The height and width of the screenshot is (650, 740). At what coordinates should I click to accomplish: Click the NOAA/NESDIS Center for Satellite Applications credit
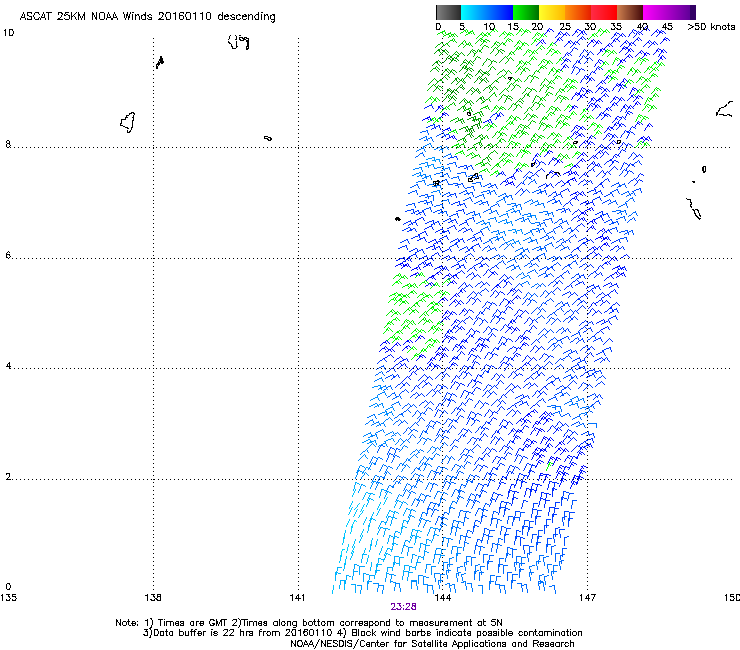[x=432, y=644]
